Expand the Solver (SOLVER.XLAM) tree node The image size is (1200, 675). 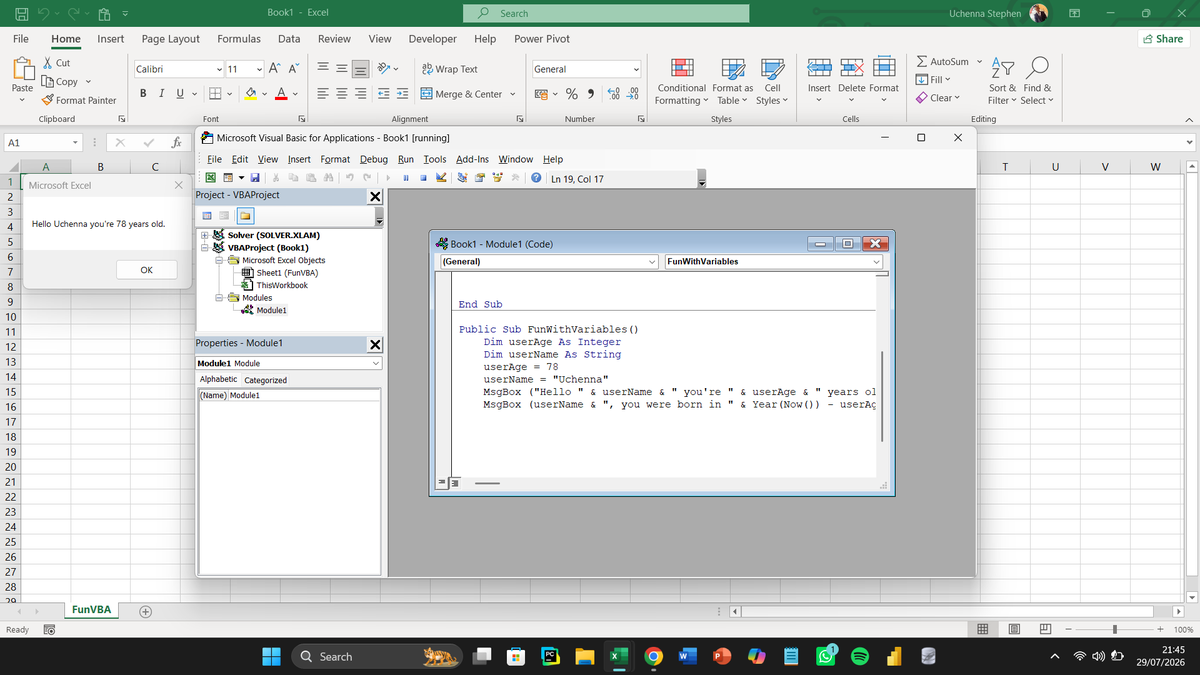(x=205, y=235)
